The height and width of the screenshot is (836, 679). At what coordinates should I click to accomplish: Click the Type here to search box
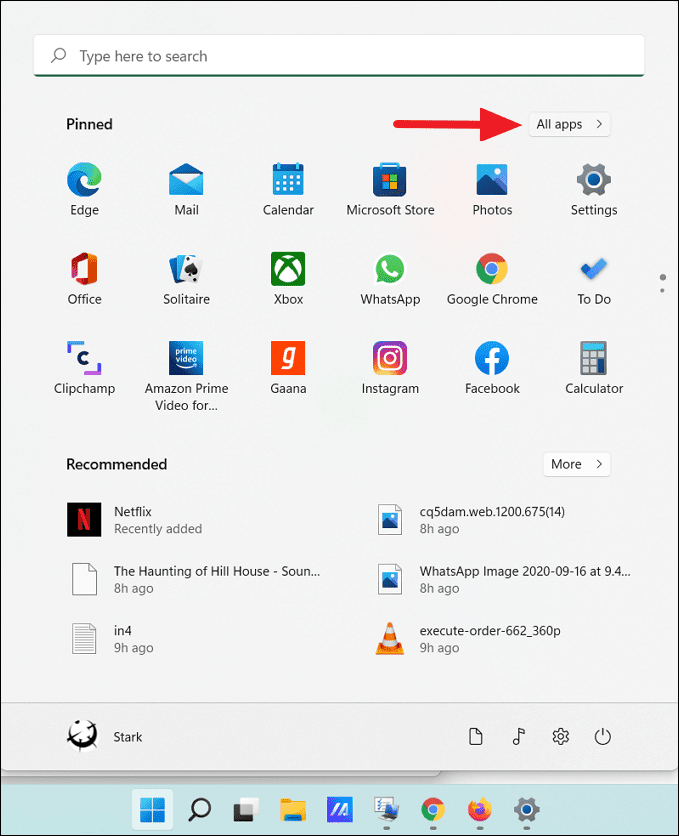[339, 55]
